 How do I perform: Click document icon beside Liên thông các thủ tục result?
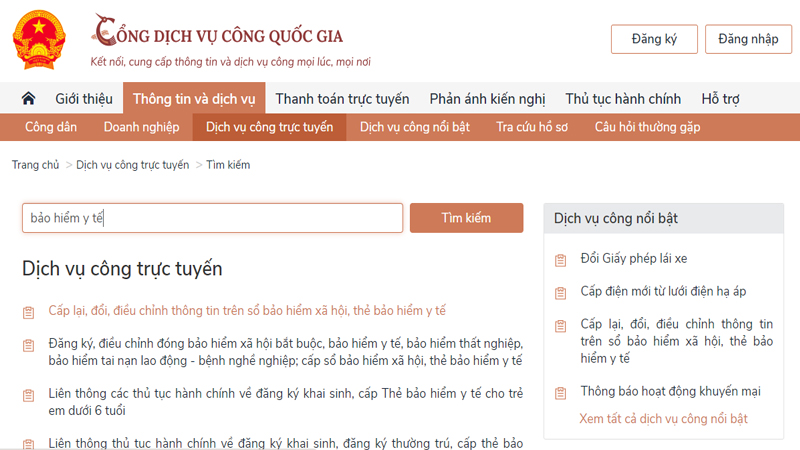(x=29, y=394)
